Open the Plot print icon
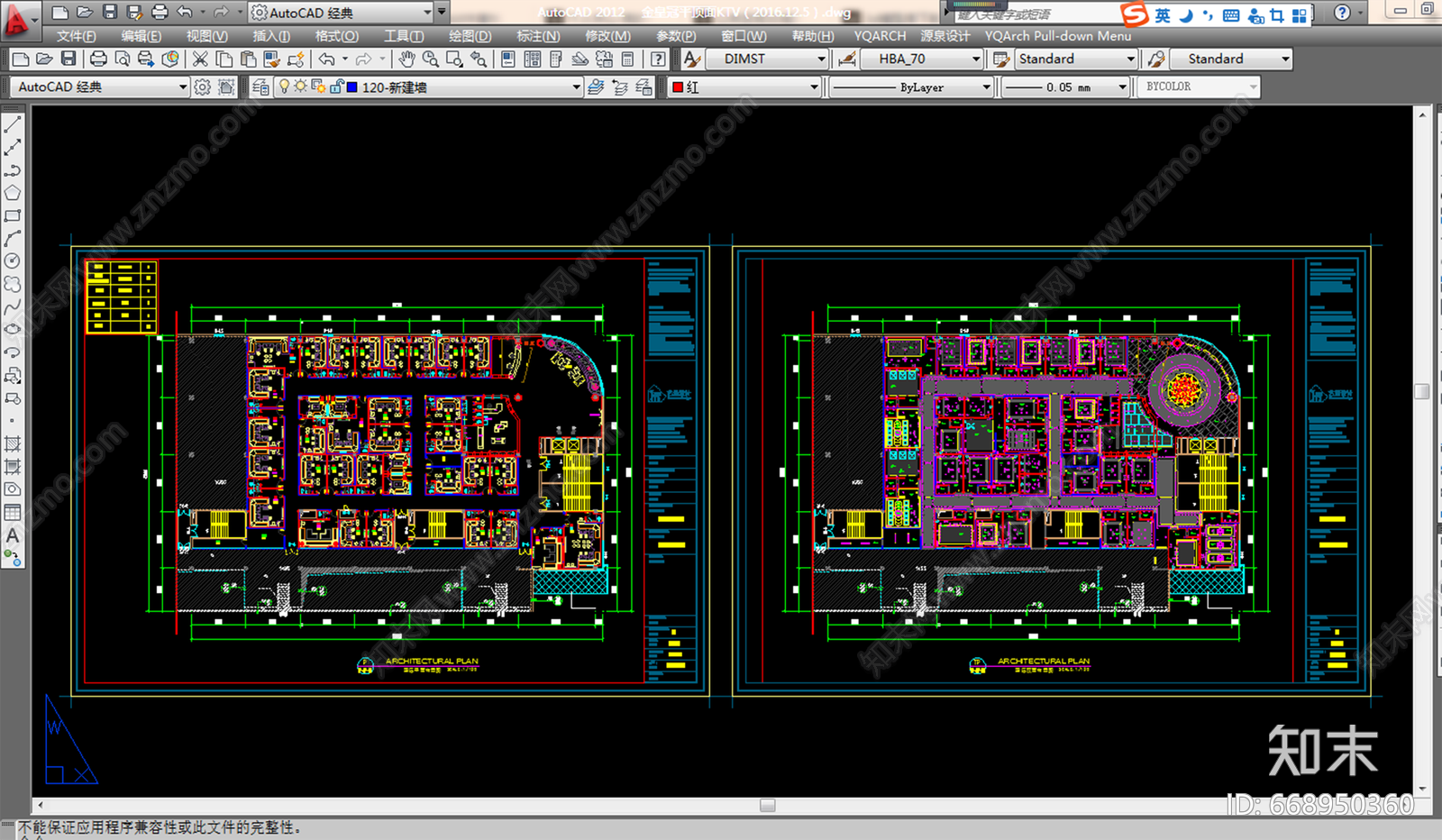Screen dimensions: 1442x840 [x=98, y=59]
